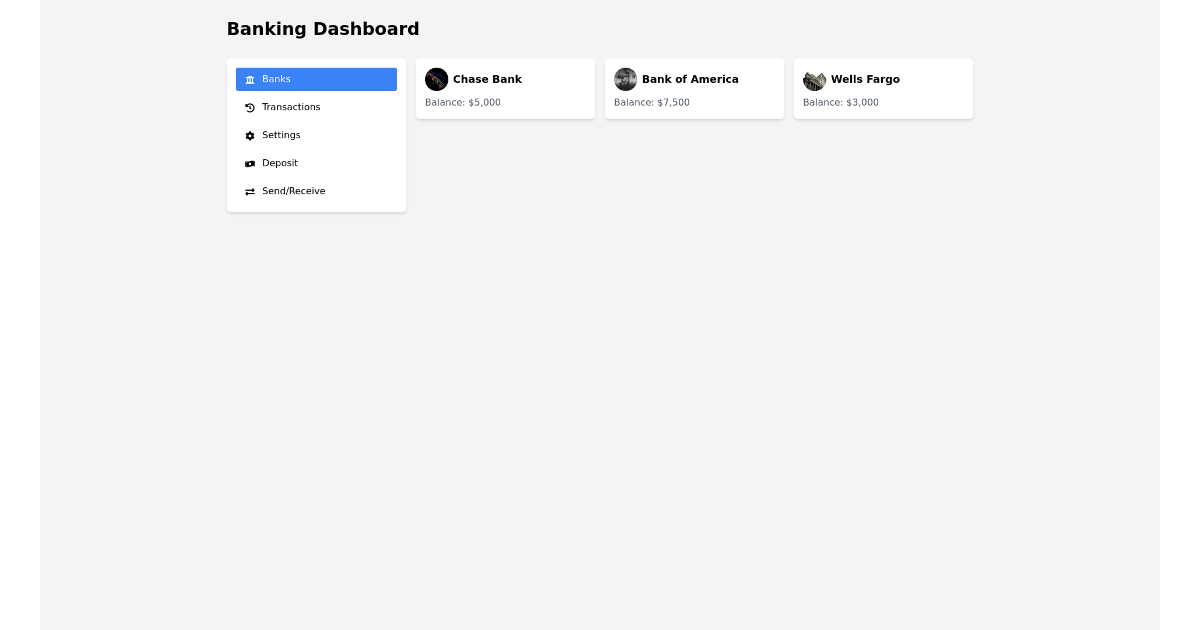Click the money icon next to Deposit
Viewport: 1200px width, 630px height.
coord(249,163)
